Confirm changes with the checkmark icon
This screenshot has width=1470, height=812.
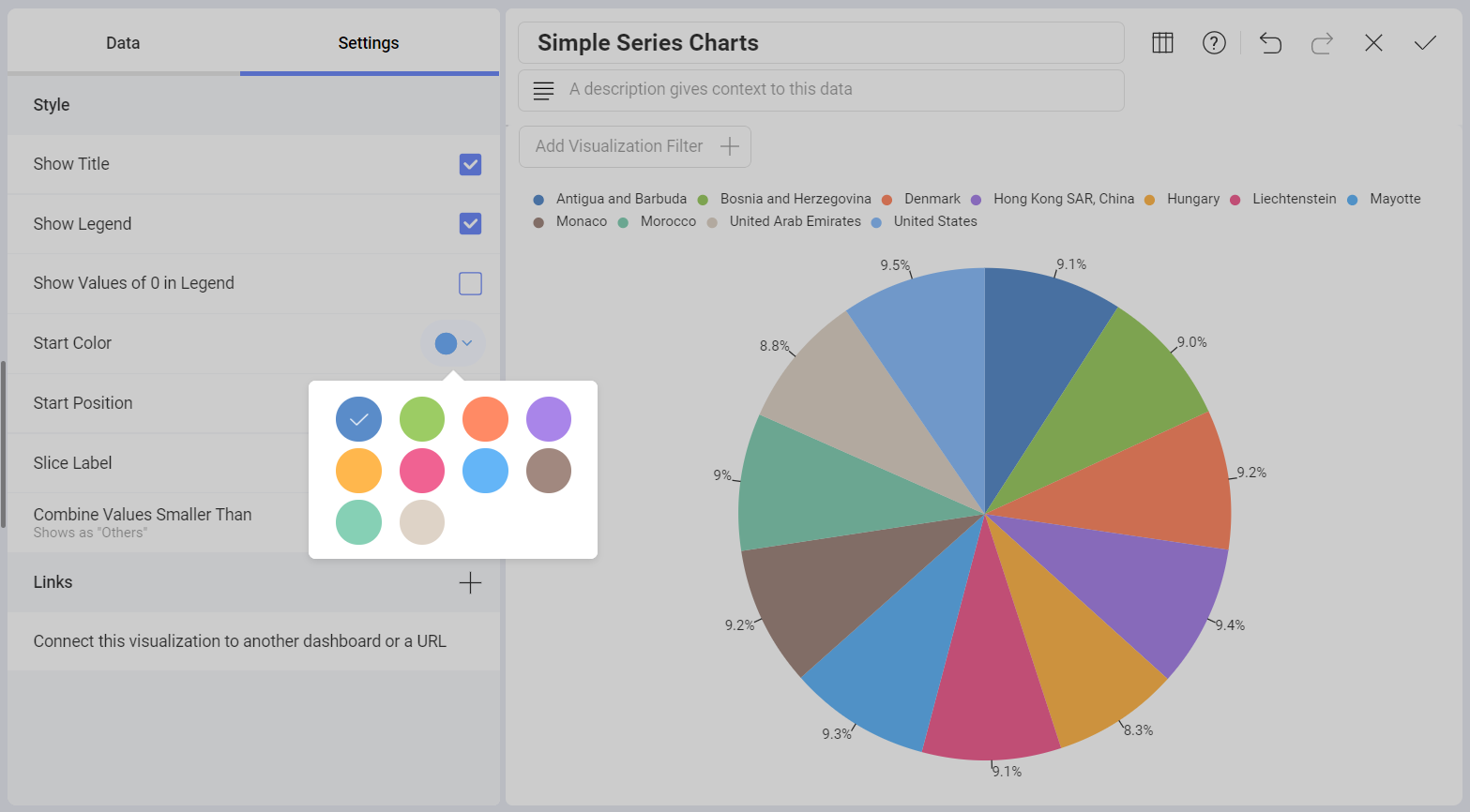click(x=1425, y=43)
